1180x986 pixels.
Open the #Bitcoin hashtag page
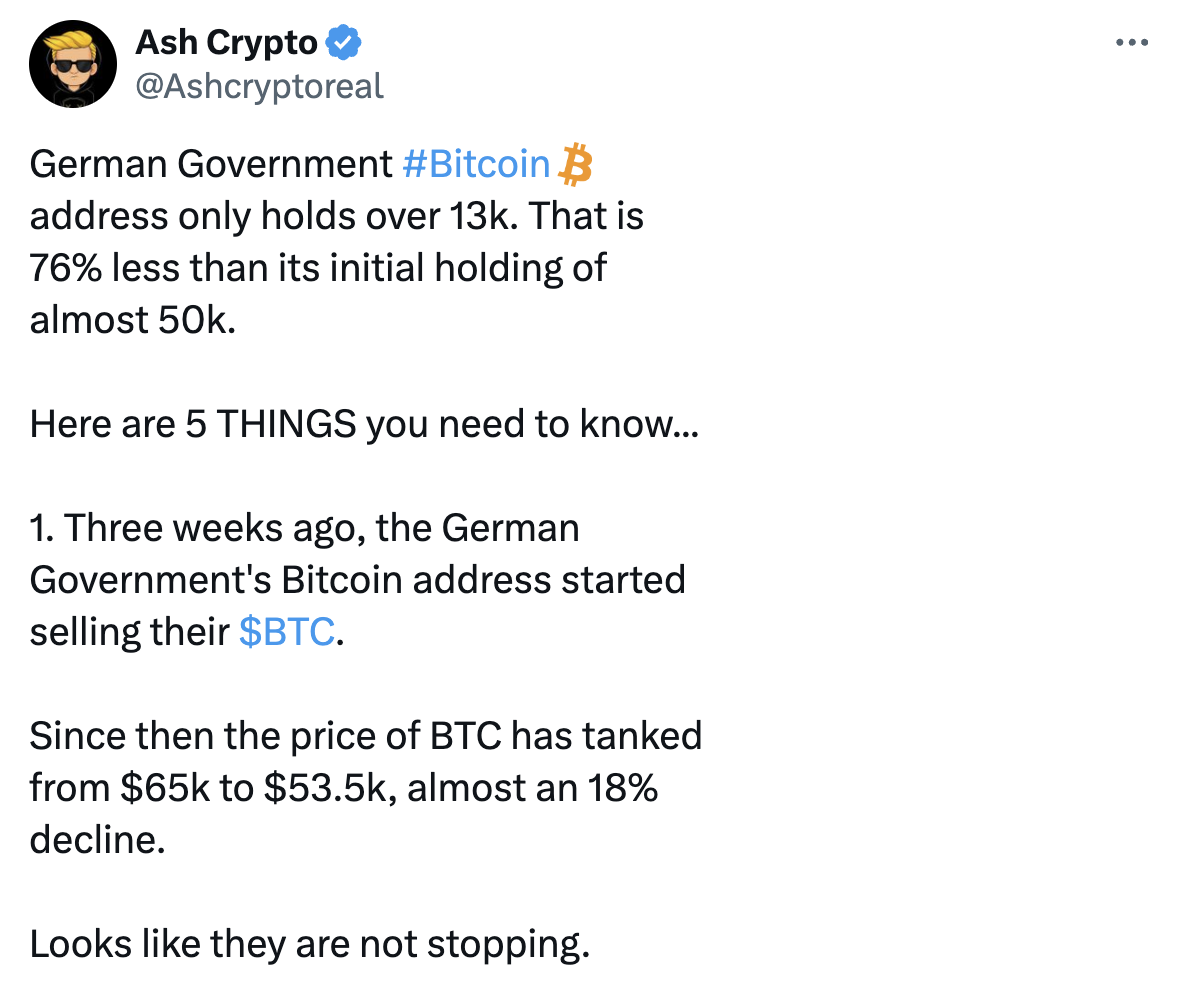(477, 164)
